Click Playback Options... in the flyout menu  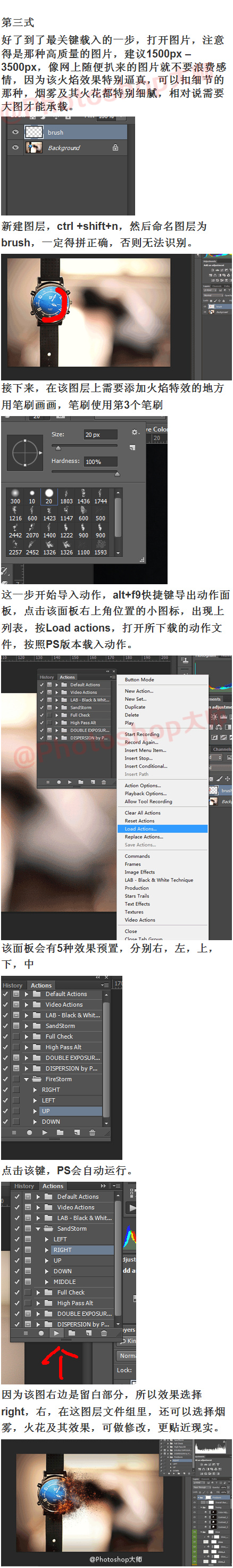(x=145, y=793)
